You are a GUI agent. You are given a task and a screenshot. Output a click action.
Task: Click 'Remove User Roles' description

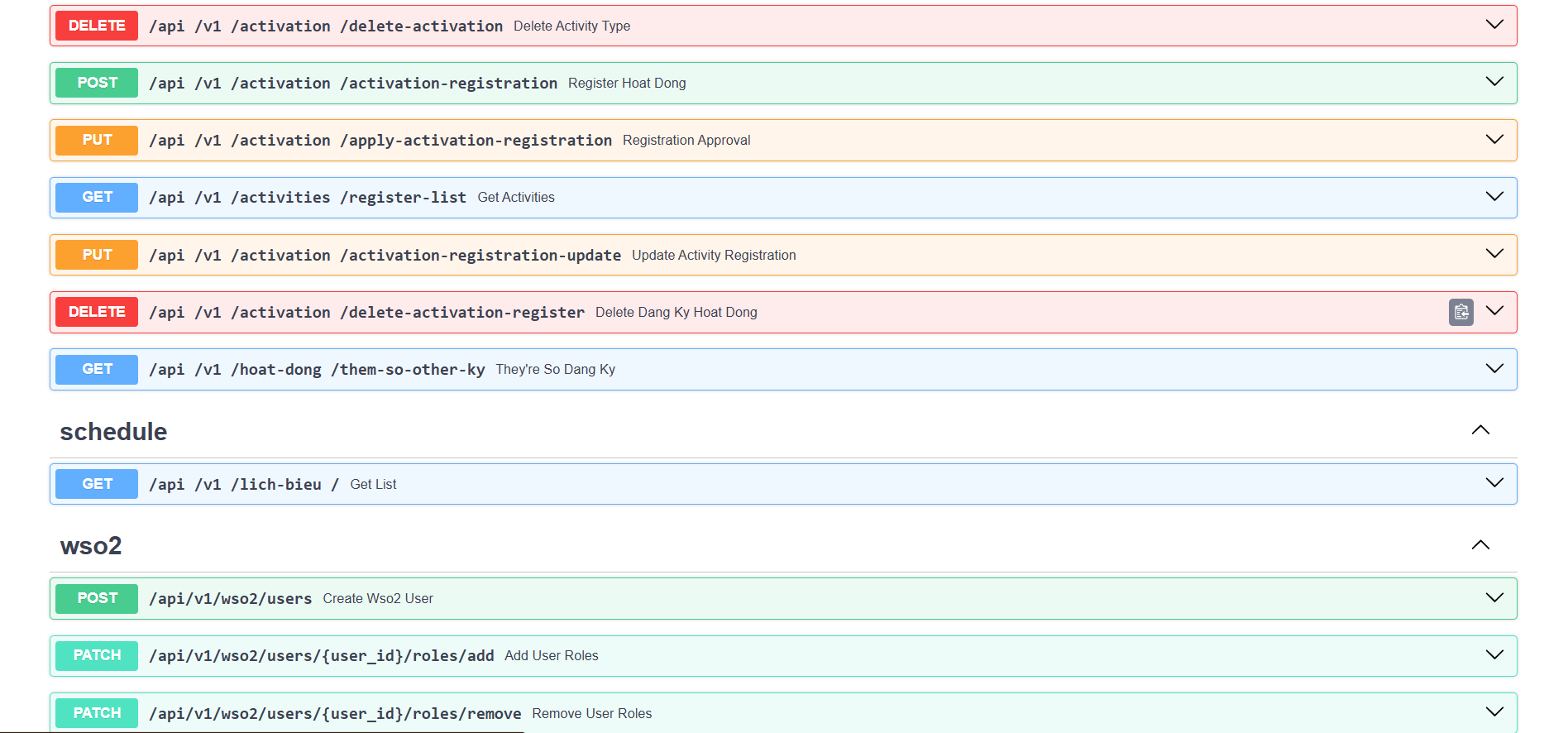(591, 713)
